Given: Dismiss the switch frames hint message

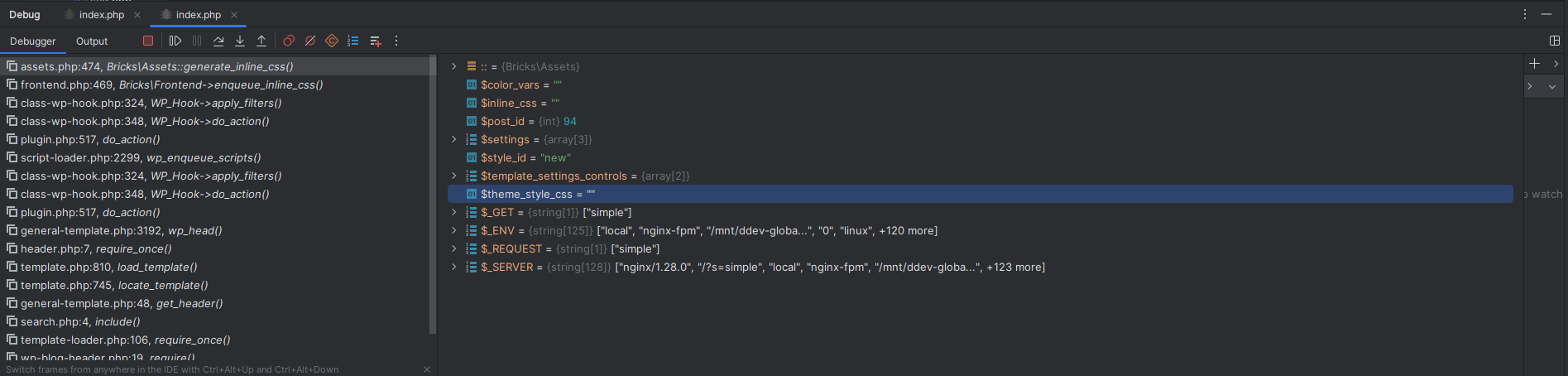Looking at the screenshot, I should point(427,369).
